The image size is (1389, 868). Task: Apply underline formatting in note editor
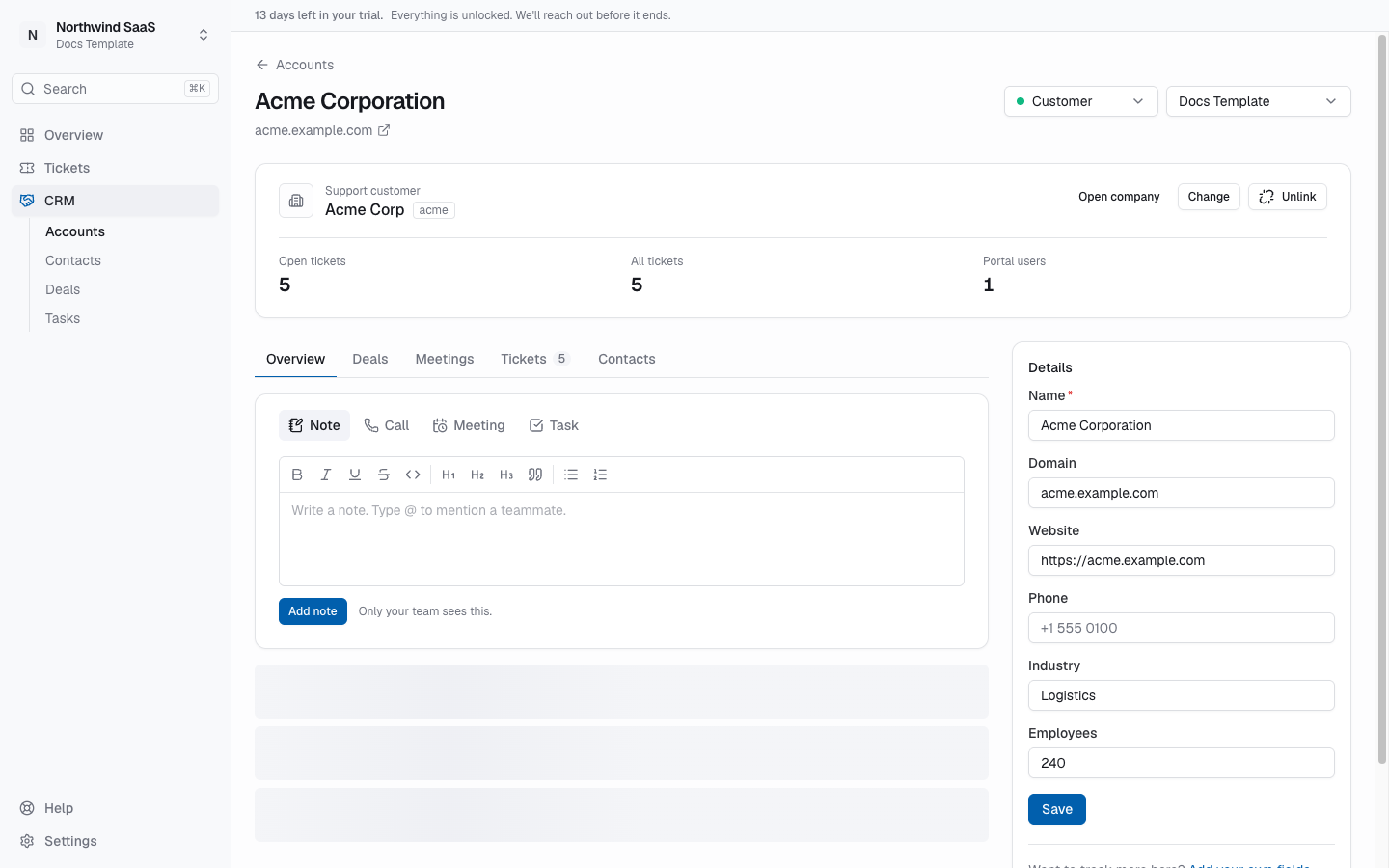coord(355,475)
